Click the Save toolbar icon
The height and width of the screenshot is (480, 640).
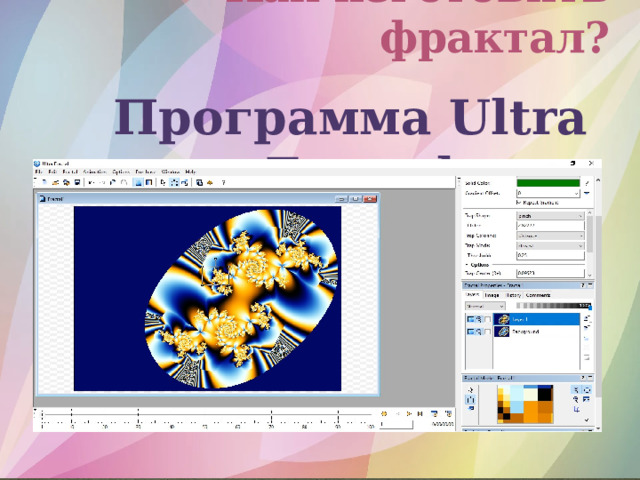coord(77,182)
